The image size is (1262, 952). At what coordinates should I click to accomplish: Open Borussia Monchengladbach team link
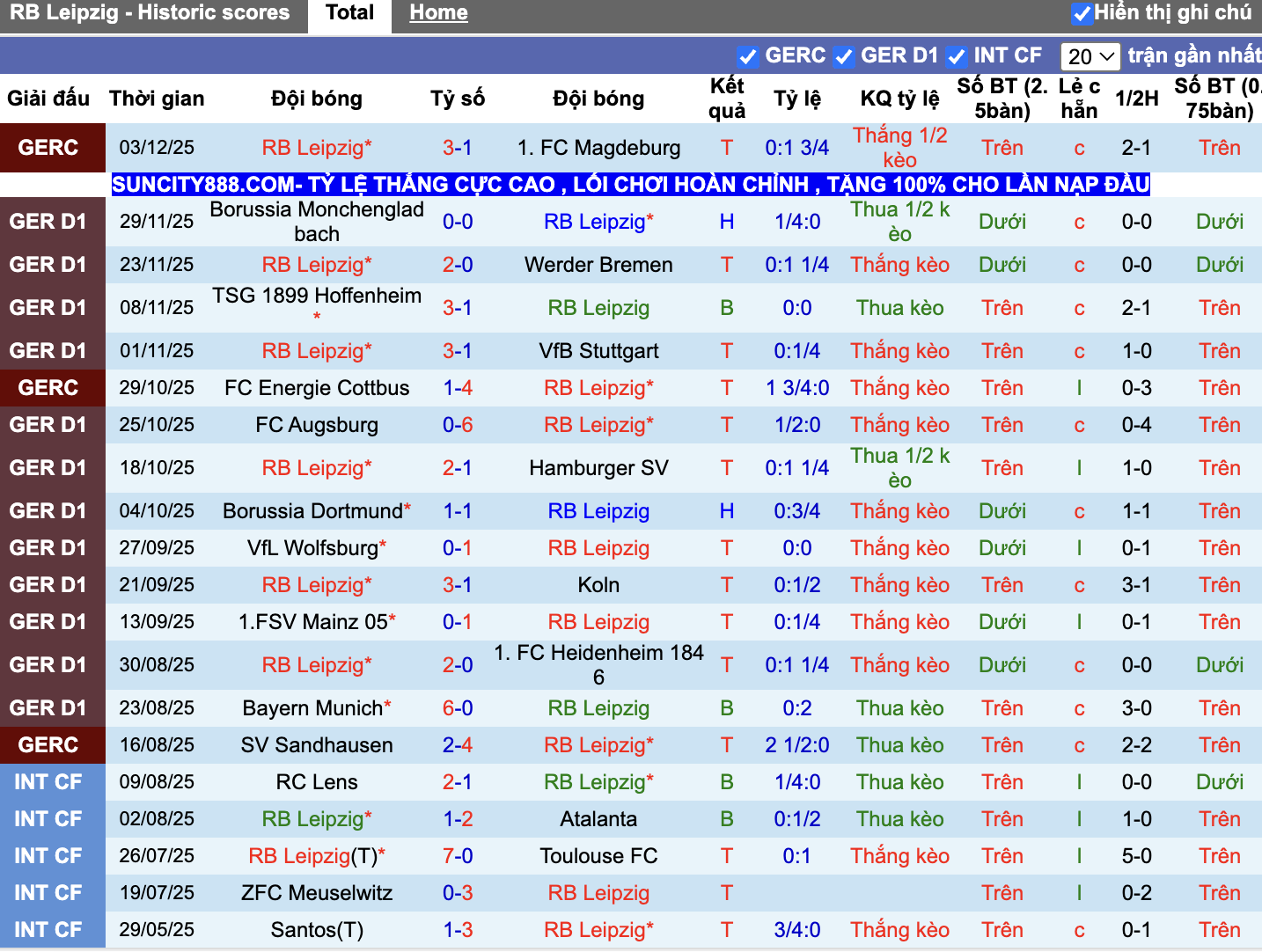317,222
